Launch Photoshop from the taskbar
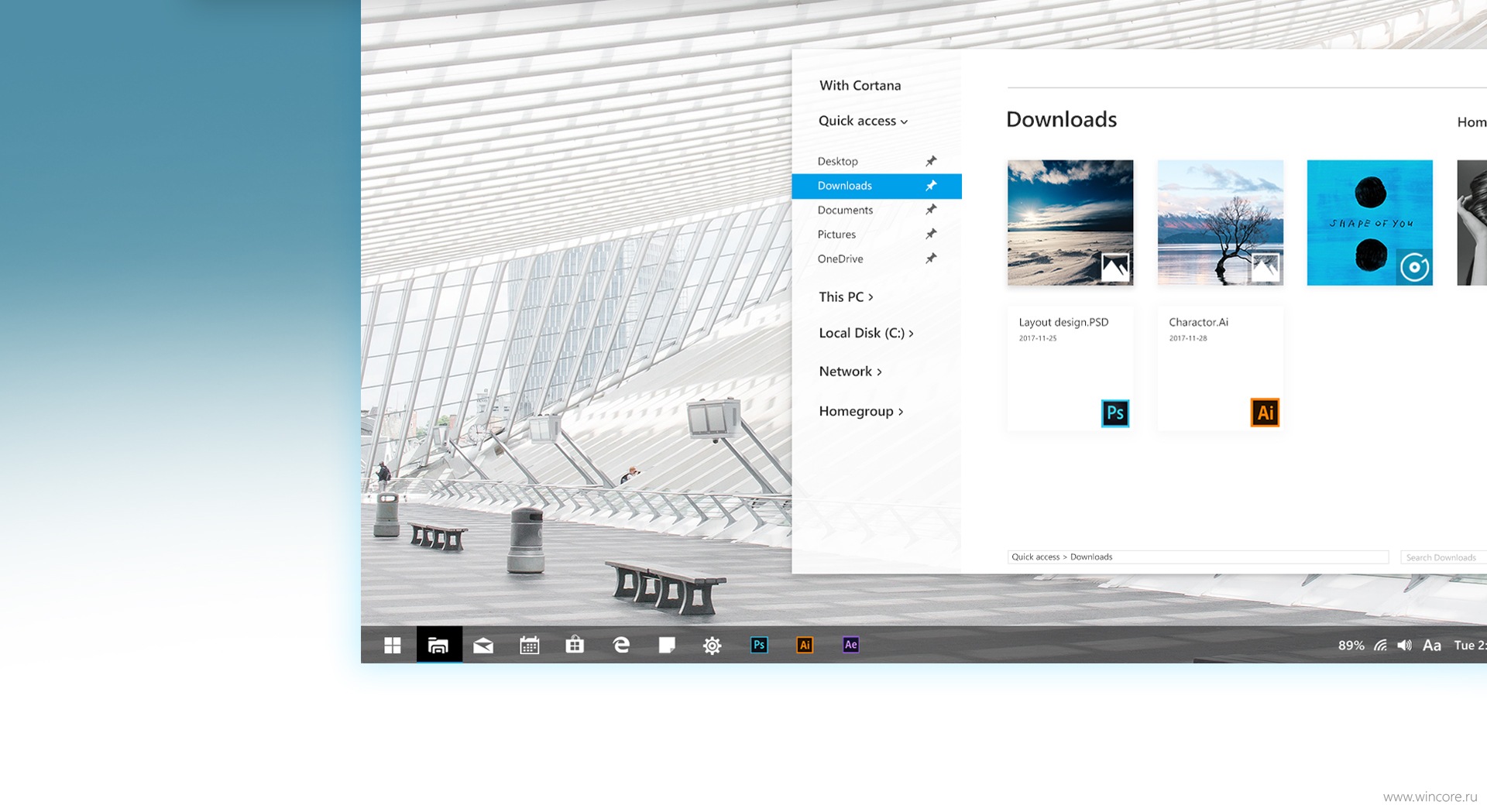The width and height of the screenshot is (1487, 812). click(759, 645)
